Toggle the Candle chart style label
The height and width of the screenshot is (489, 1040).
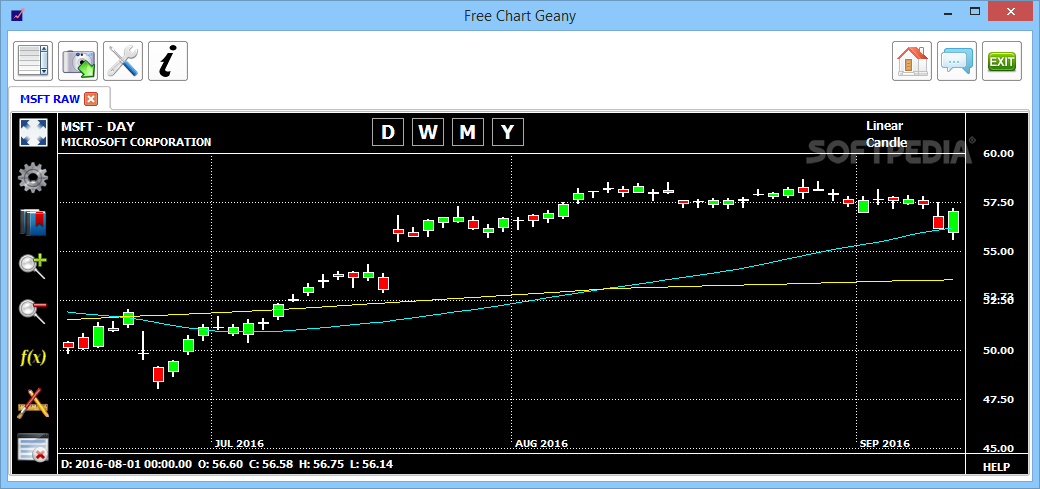pos(886,143)
